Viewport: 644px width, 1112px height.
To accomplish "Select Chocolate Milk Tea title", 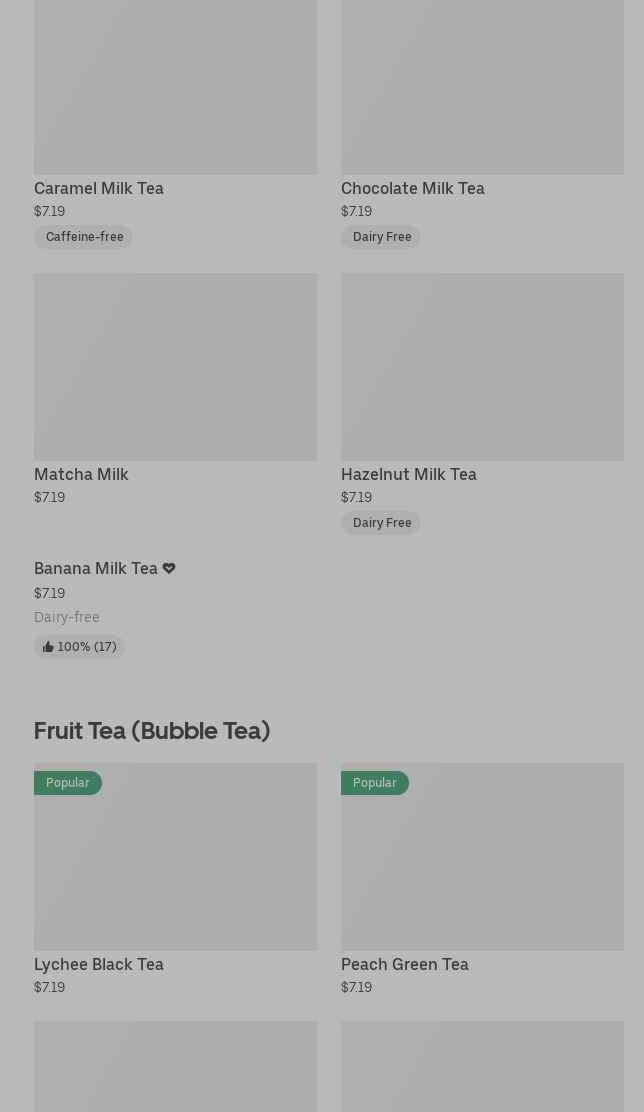I will 412,188.
